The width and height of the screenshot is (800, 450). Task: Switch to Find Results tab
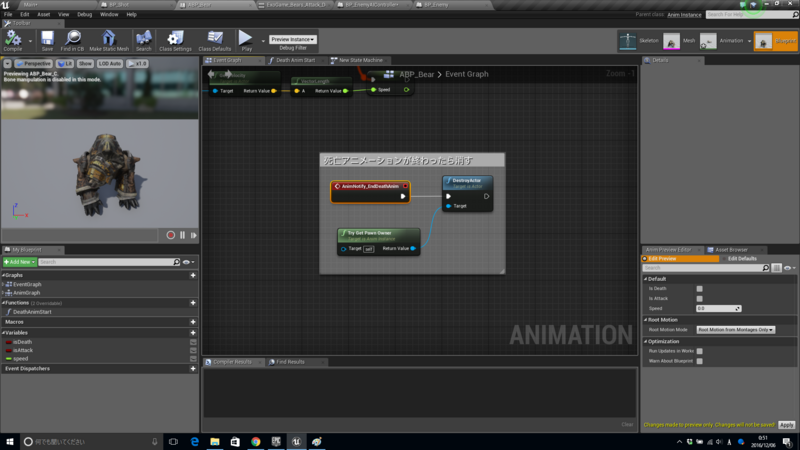click(290, 362)
